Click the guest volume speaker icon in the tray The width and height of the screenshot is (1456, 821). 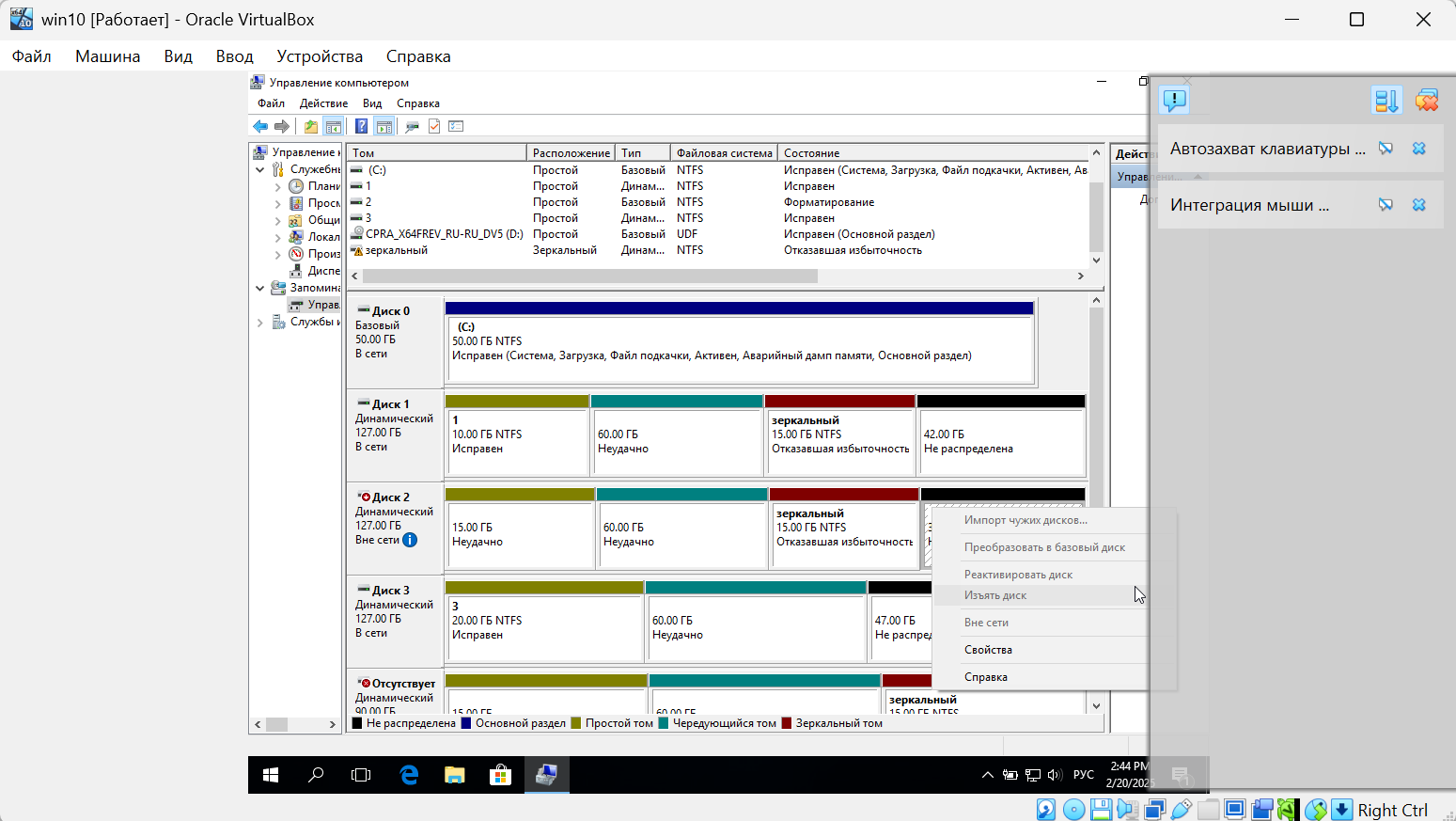pos(1055,775)
